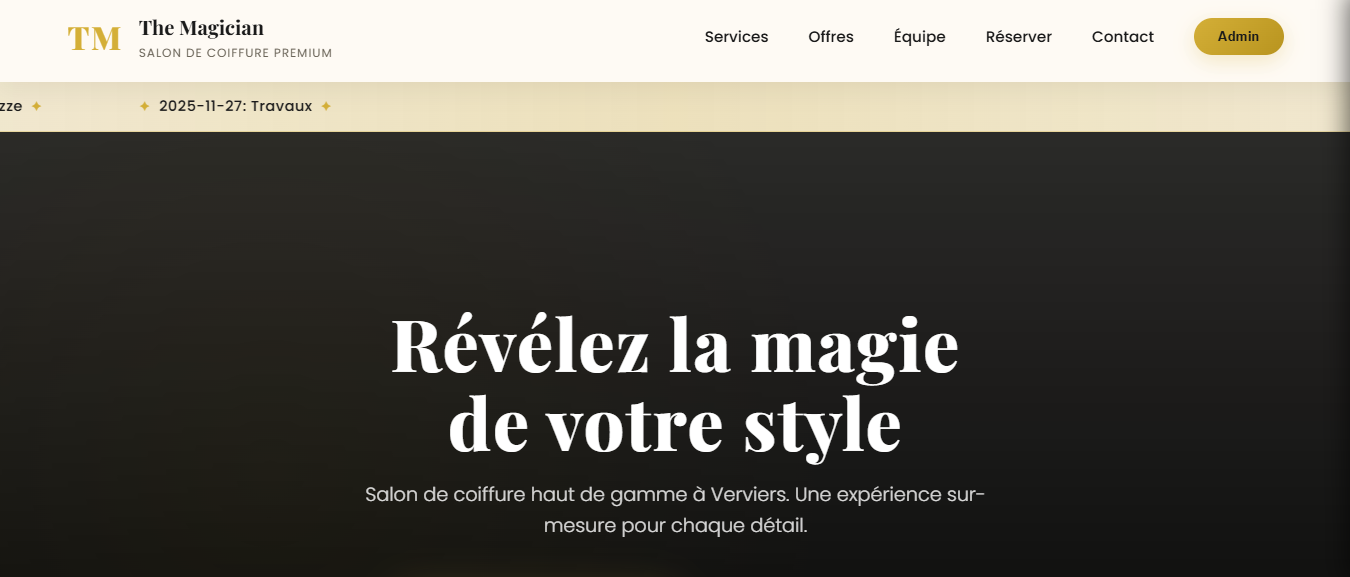Open the Équipe navigation link

(x=919, y=36)
